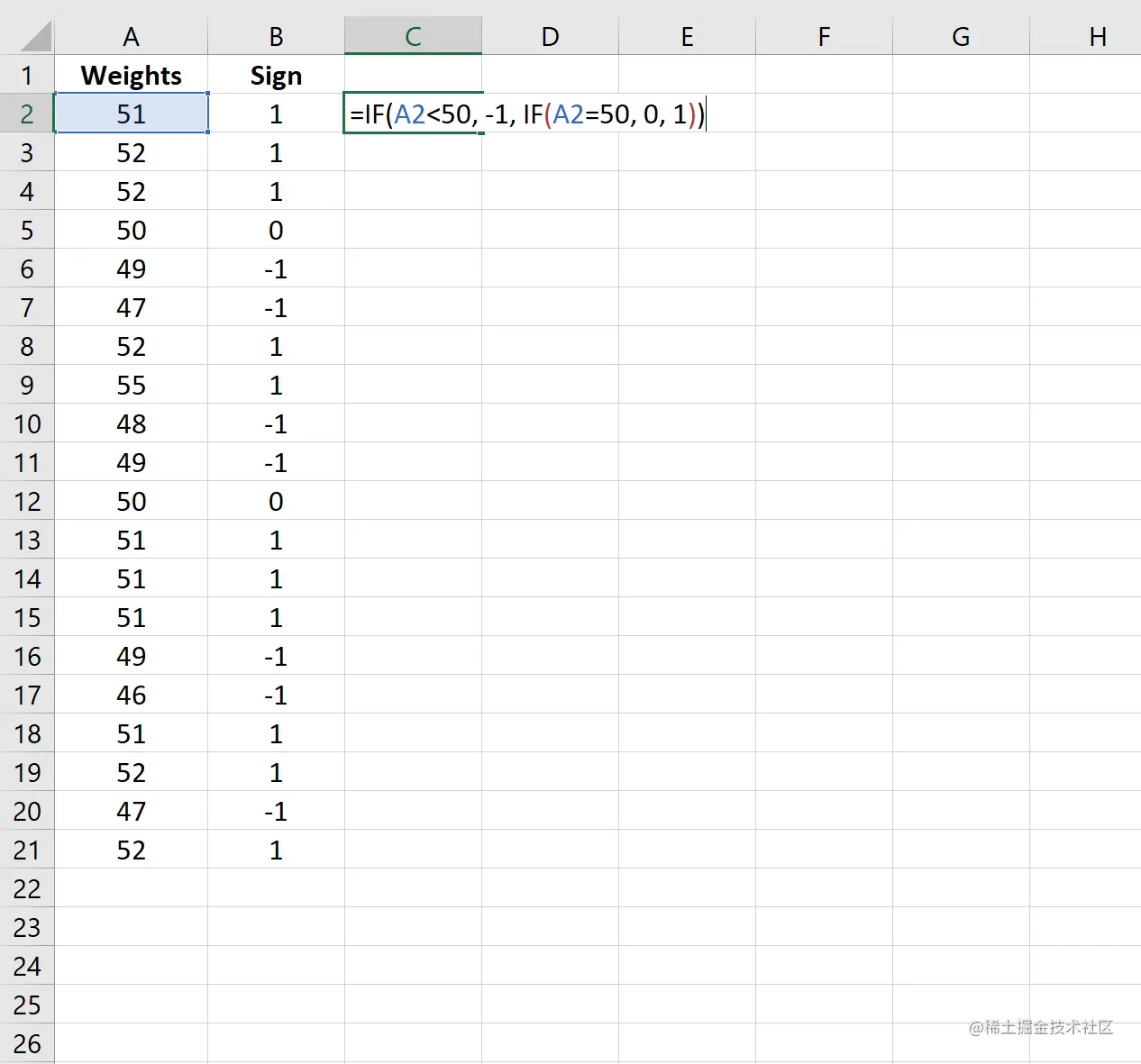Click cell B17 with value -1
Screen dimensions: 1141x1064
[x=276, y=695]
